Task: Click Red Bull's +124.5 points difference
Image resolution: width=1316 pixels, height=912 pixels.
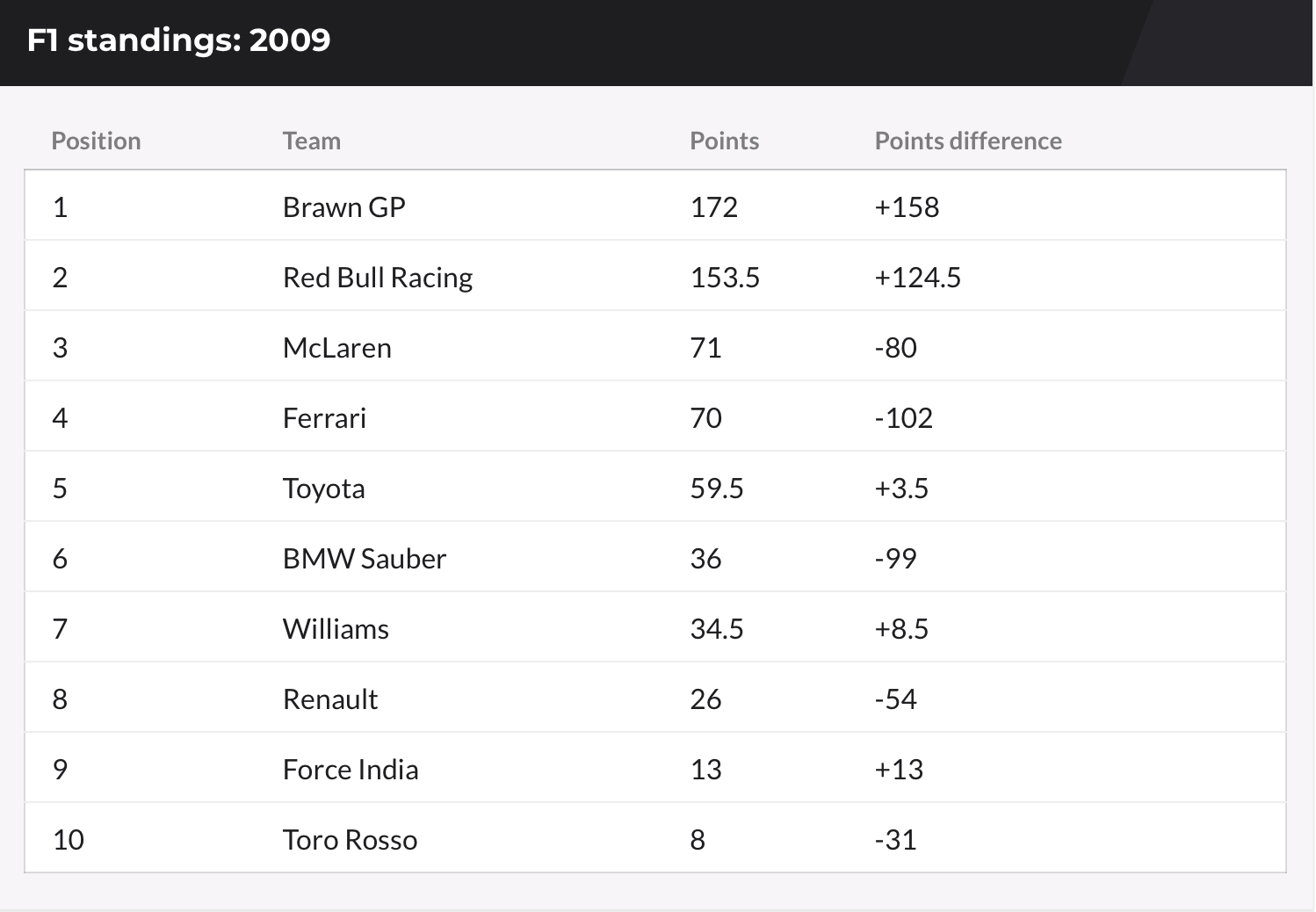Action: (917, 278)
